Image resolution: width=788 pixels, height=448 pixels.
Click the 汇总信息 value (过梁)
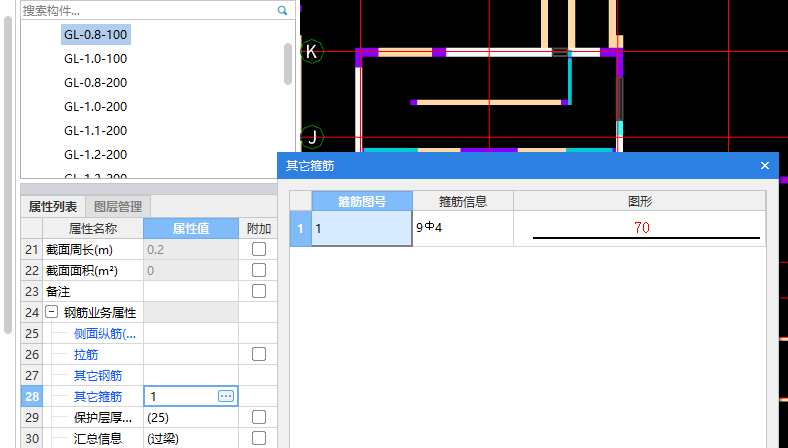191,438
